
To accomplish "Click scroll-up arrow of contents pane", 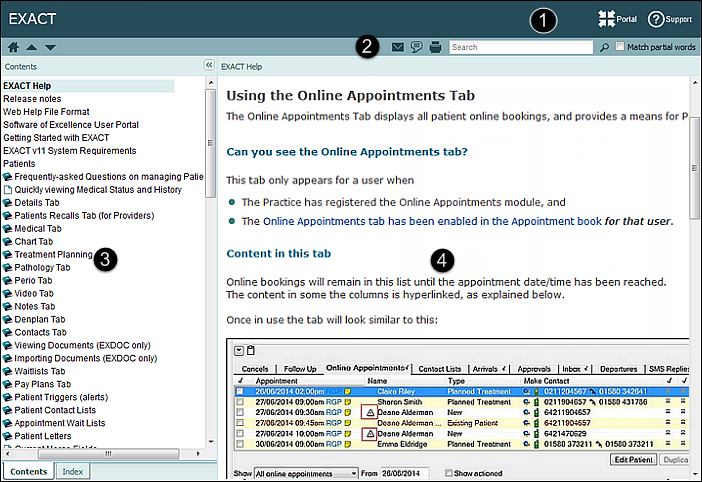I will [211, 83].
